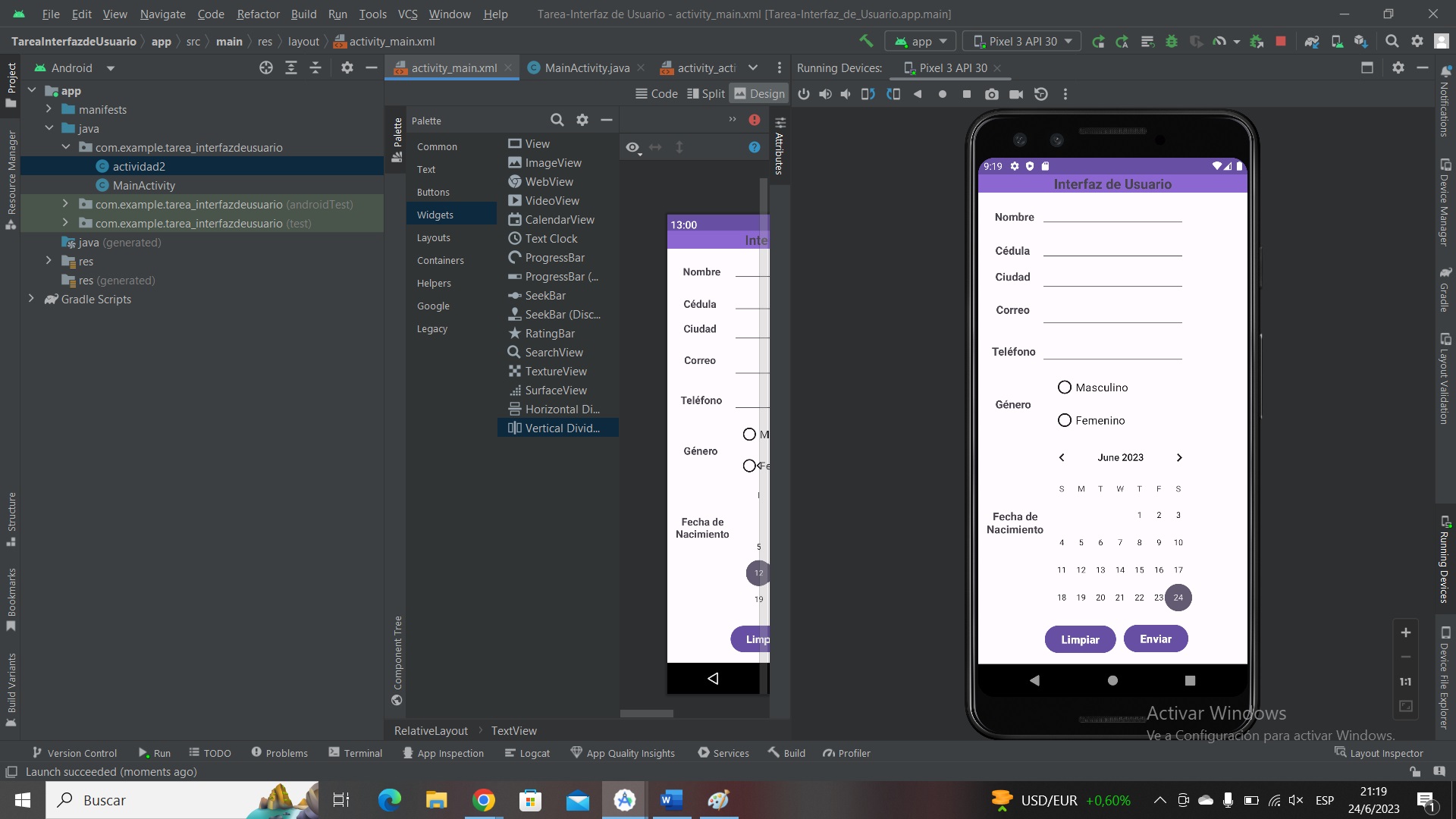
Task: Toggle design view options eye icon
Action: (x=632, y=147)
